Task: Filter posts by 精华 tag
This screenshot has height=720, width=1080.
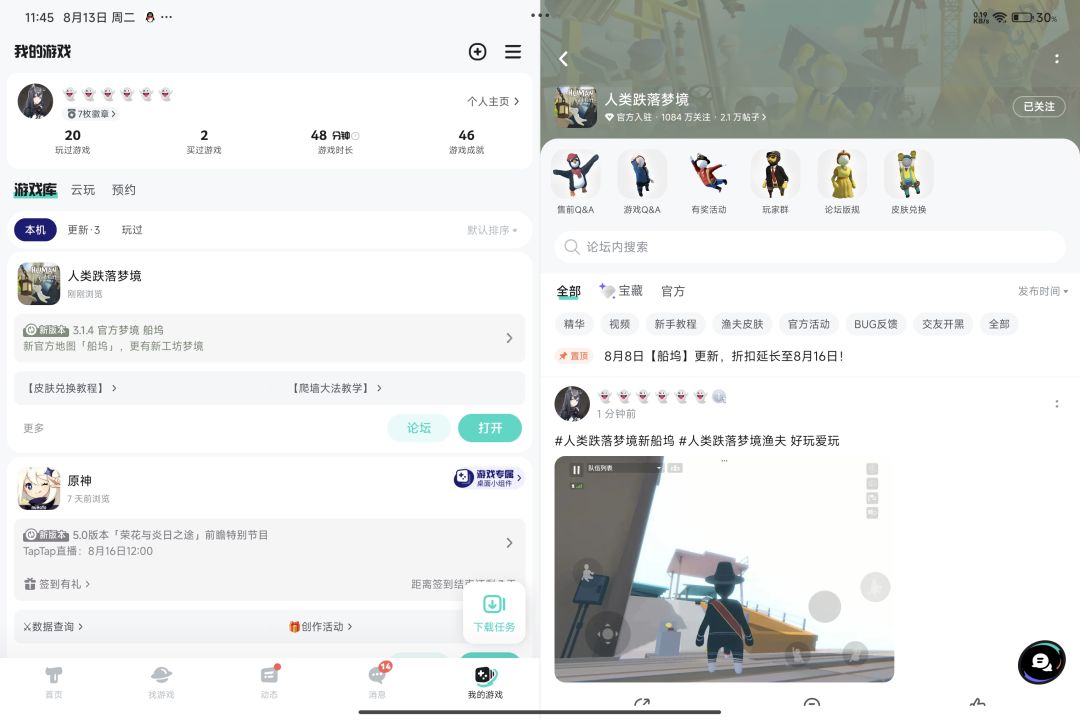Action: [x=574, y=324]
